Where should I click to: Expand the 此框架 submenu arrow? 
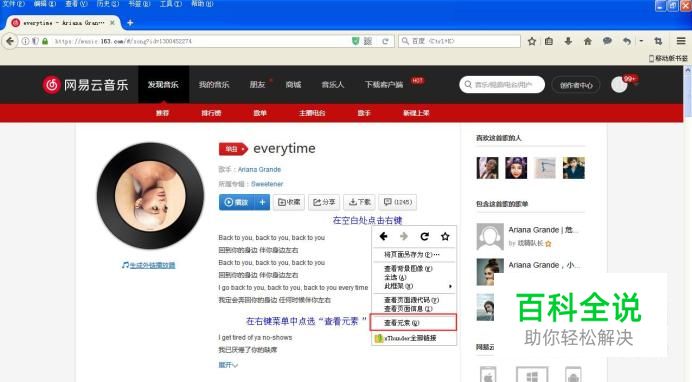[x=450, y=286]
